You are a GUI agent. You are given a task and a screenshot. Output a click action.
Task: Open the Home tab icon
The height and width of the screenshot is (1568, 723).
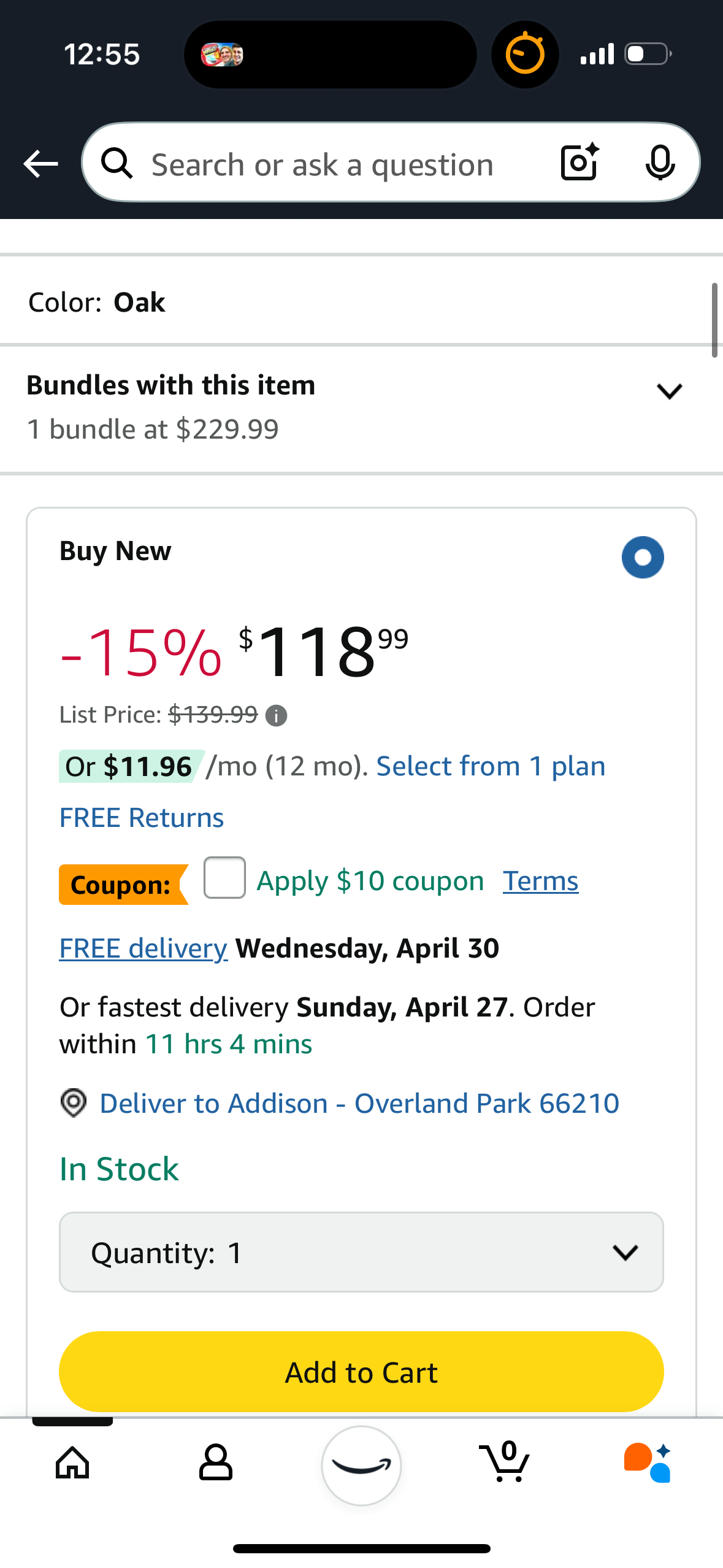pos(72,1462)
